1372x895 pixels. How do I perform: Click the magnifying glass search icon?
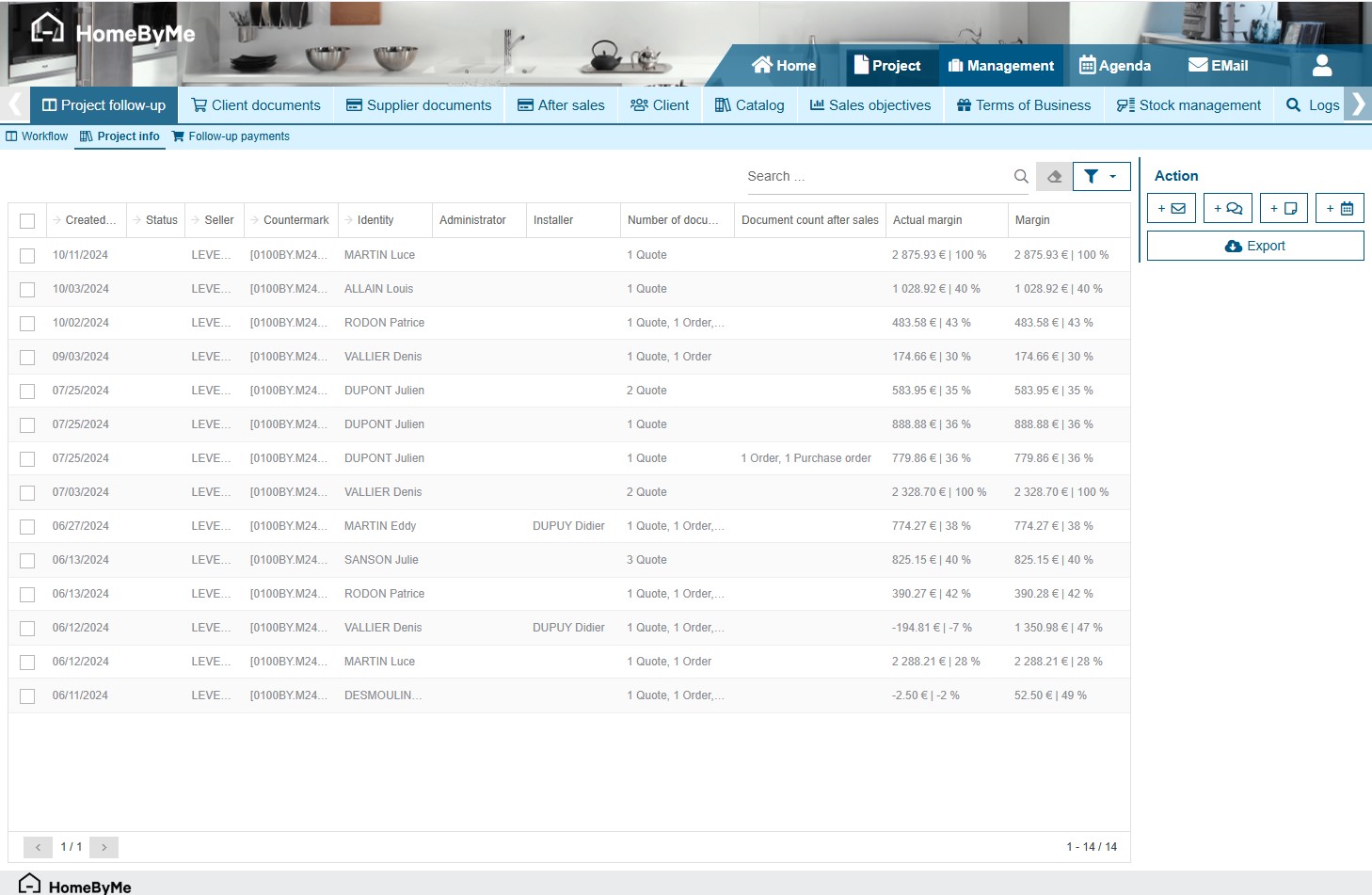[x=1021, y=177]
